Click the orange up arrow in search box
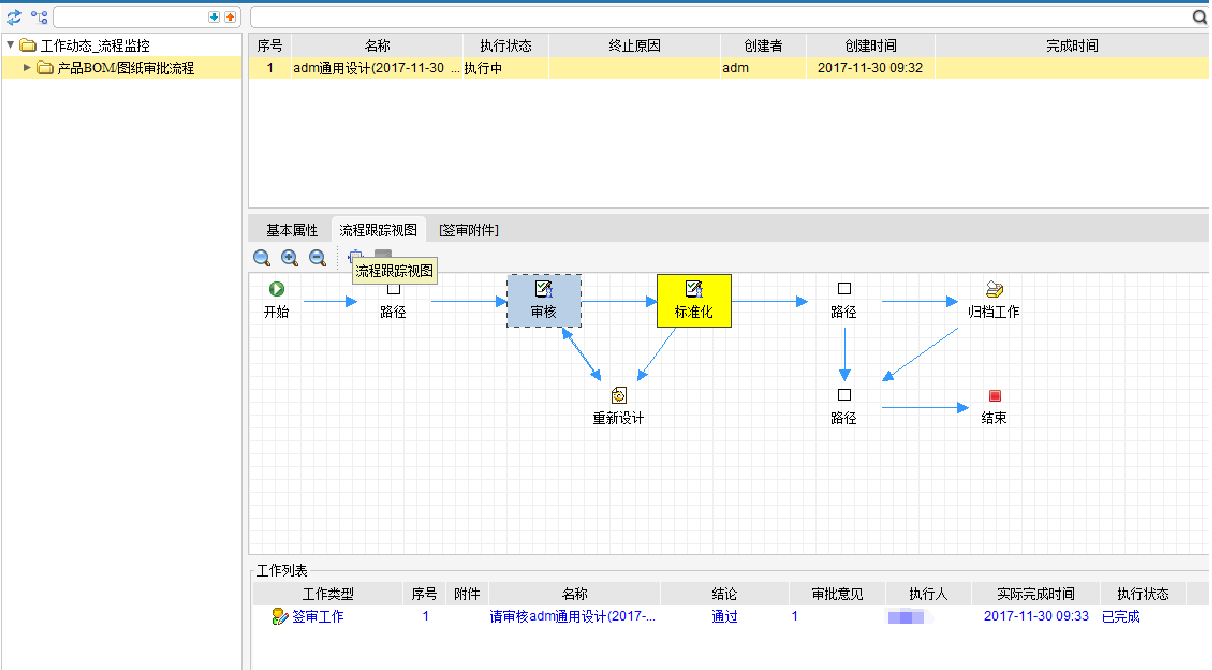1212x670 pixels. pyautogui.click(x=230, y=17)
